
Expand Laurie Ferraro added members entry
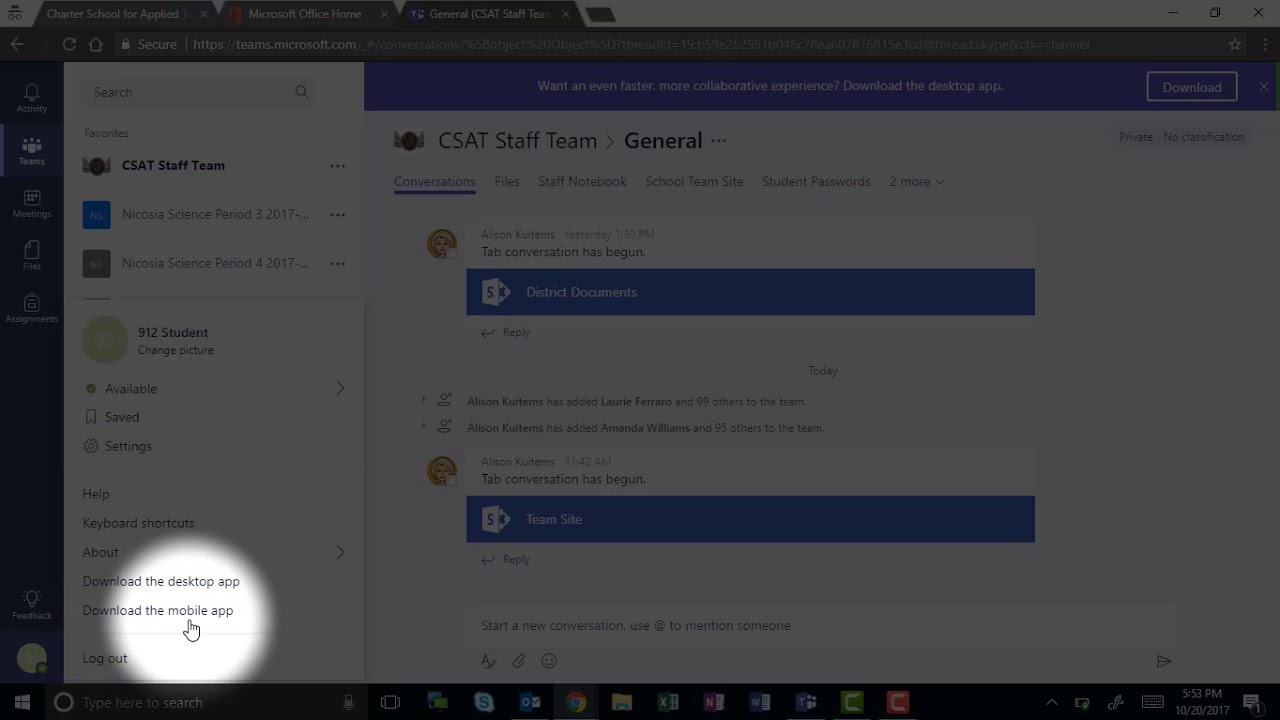(423, 400)
